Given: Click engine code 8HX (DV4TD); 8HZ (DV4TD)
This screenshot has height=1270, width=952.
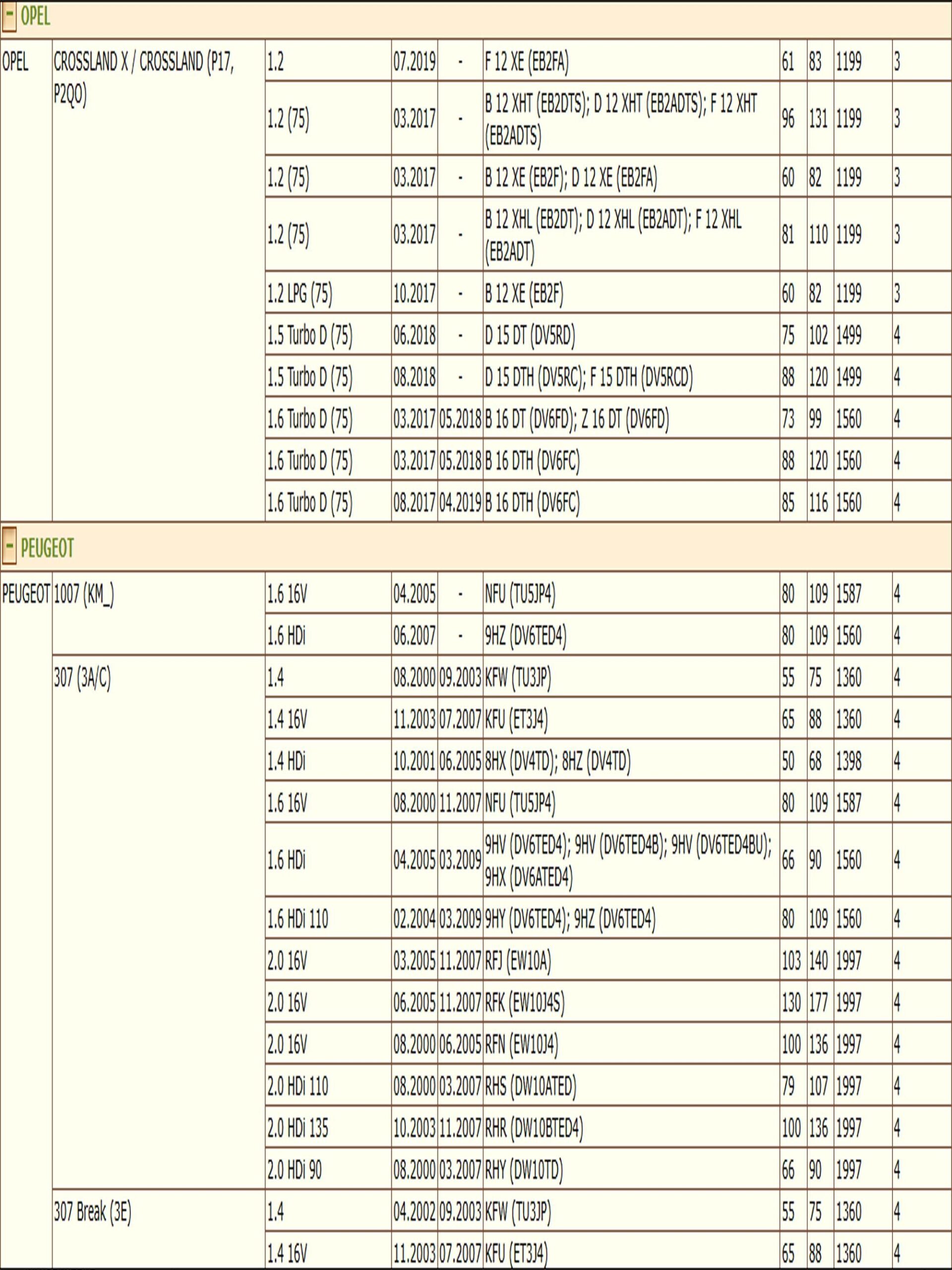Looking at the screenshot, I should pyautogui.click(x=557, y=762).
